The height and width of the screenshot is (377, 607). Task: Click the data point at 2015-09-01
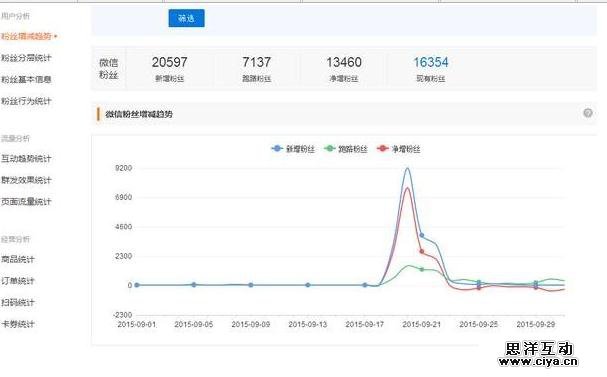137,285
